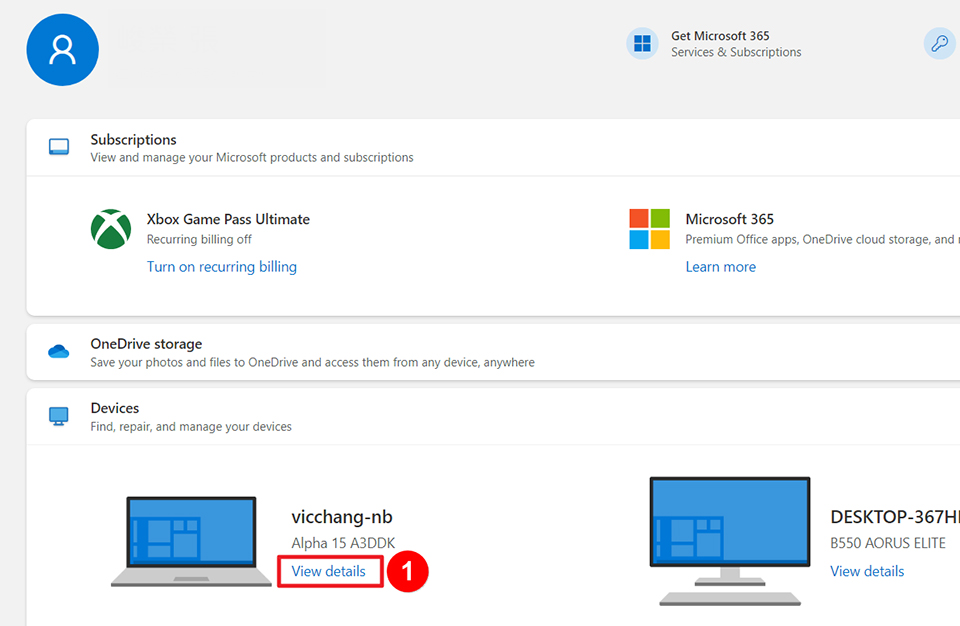Open OneDrive via the cloud icon
Viewport: 960px width, 626px height.
tap(58, 351)
